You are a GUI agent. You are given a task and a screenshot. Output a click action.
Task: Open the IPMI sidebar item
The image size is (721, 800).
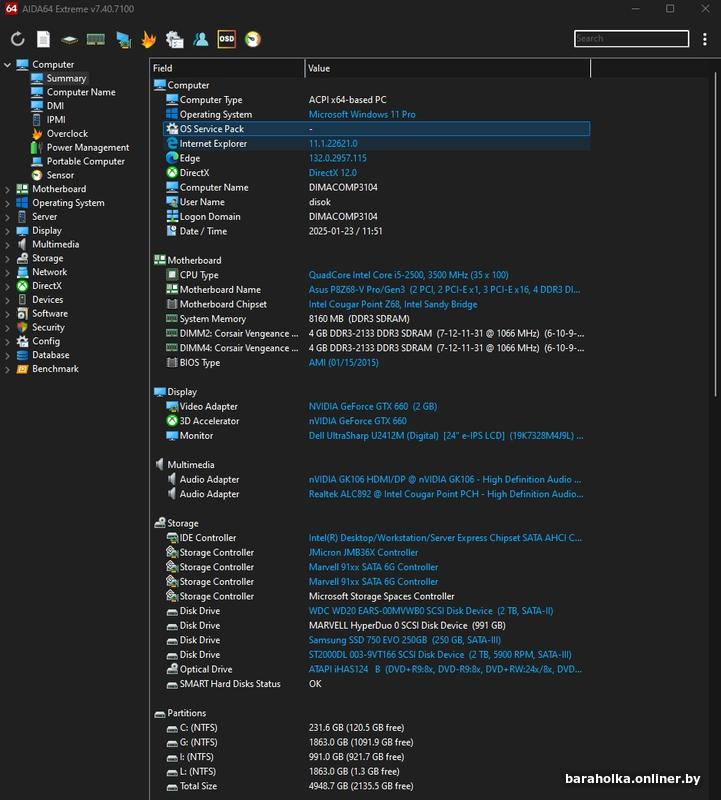click(x=56, y=119)
